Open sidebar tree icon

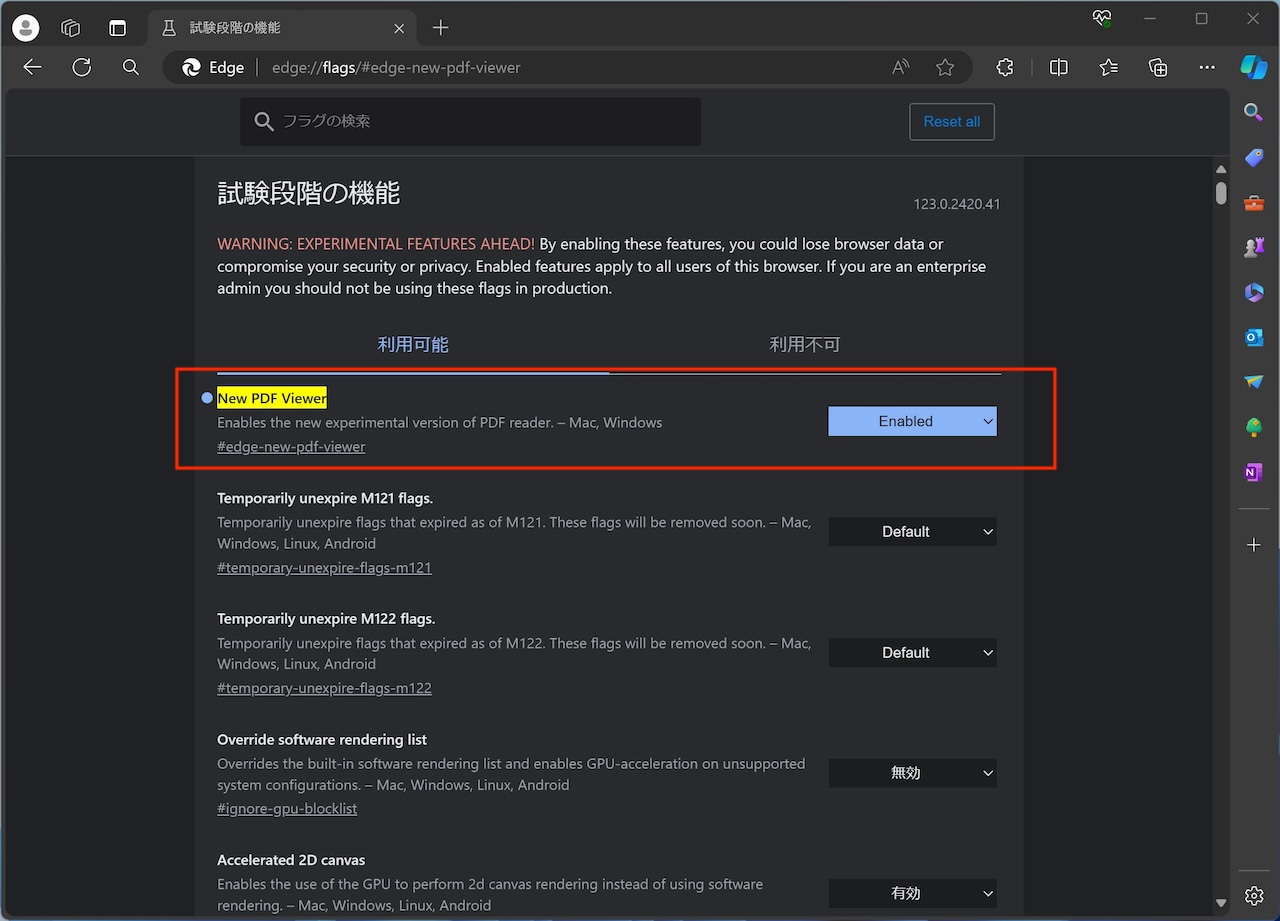[1254, 427]
